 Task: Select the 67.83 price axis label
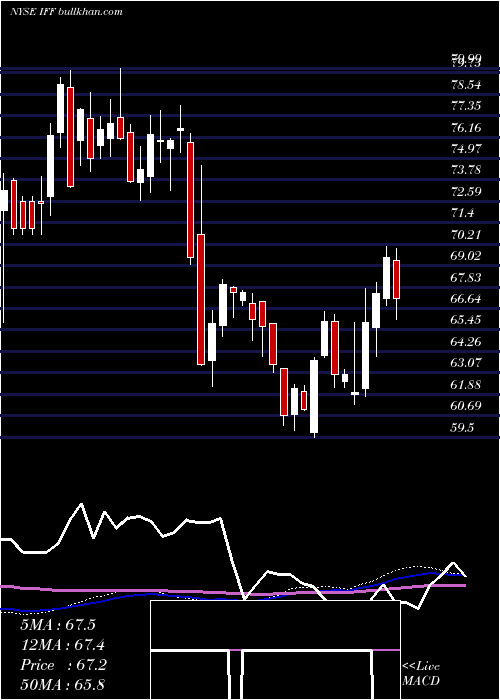[x=466, y=277]
